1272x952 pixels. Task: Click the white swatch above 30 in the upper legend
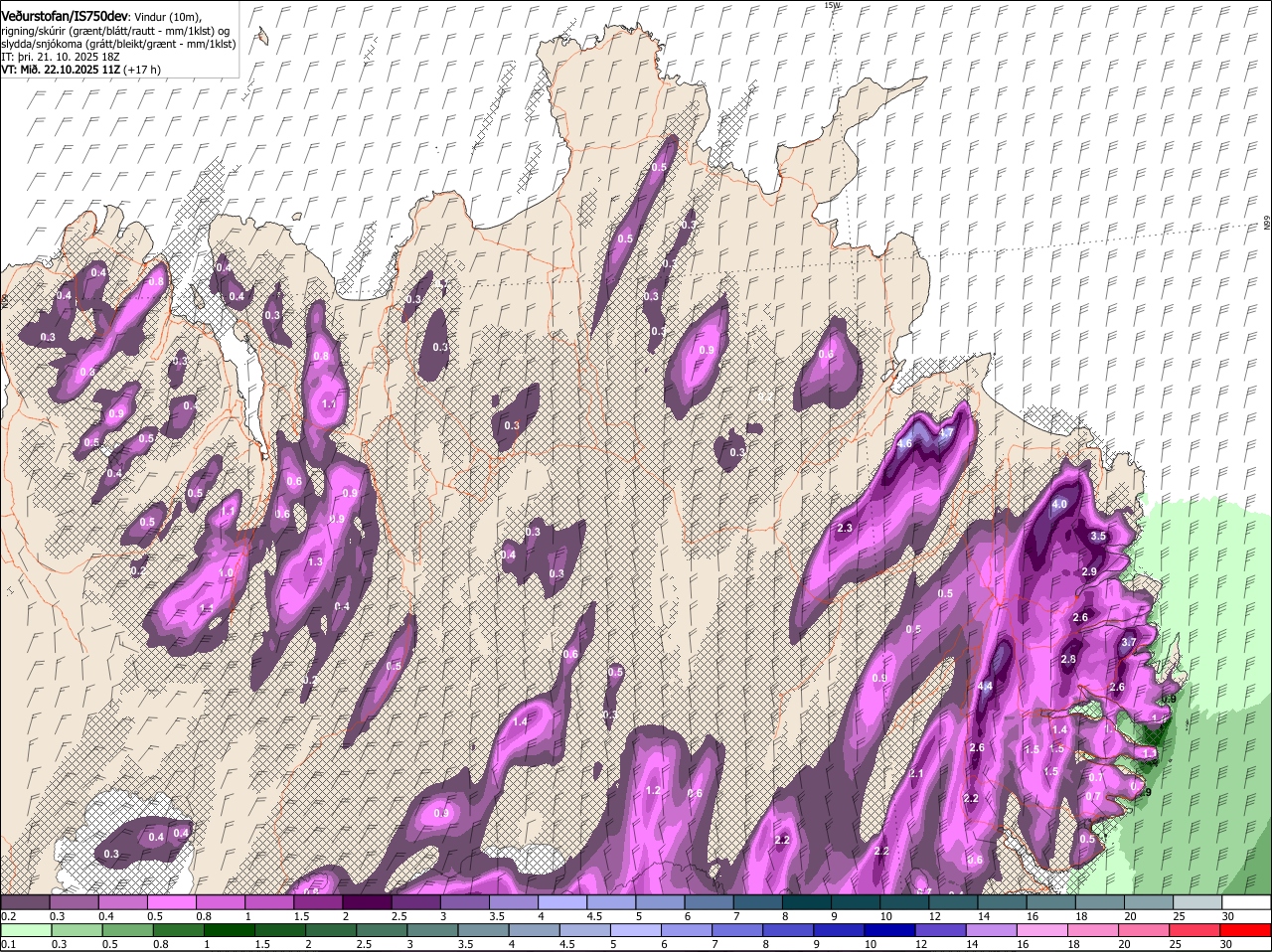(1246, 902)
